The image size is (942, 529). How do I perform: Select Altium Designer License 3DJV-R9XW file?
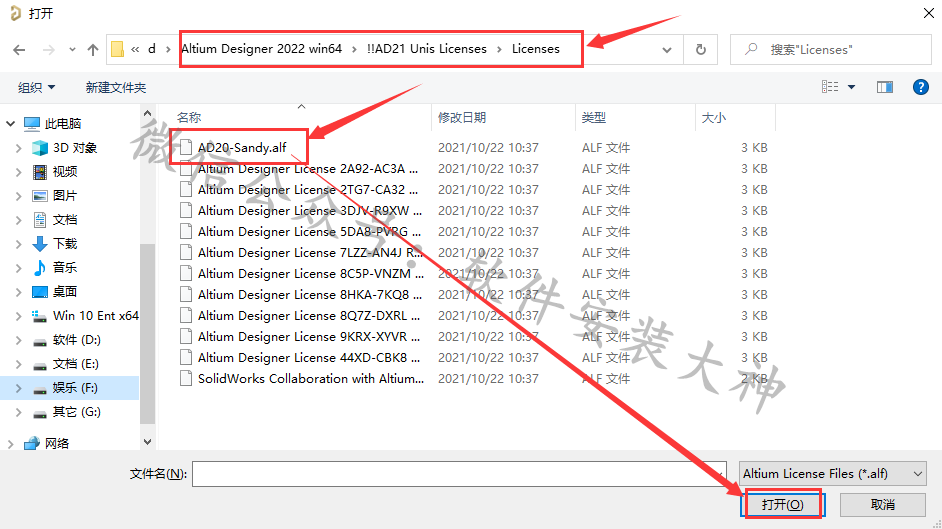click(x=309, y=211)
